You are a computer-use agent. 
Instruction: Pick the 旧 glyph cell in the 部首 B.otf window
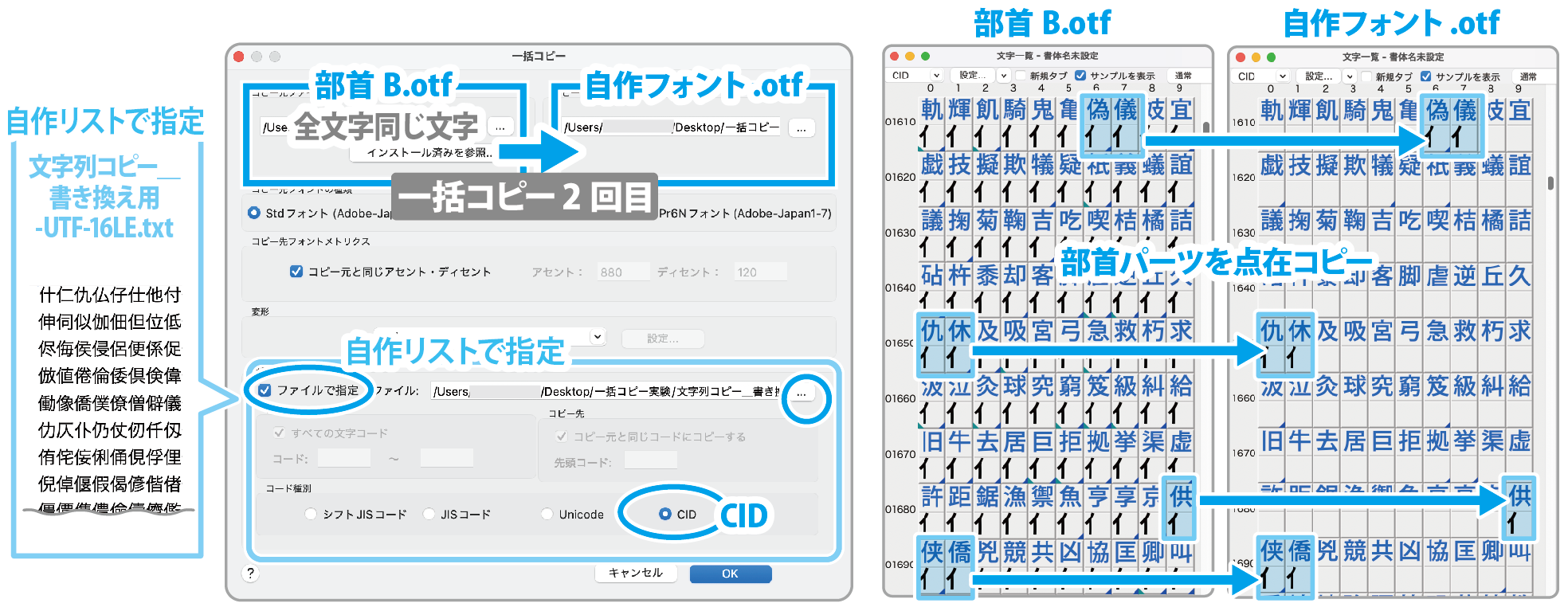click(931, 442)
